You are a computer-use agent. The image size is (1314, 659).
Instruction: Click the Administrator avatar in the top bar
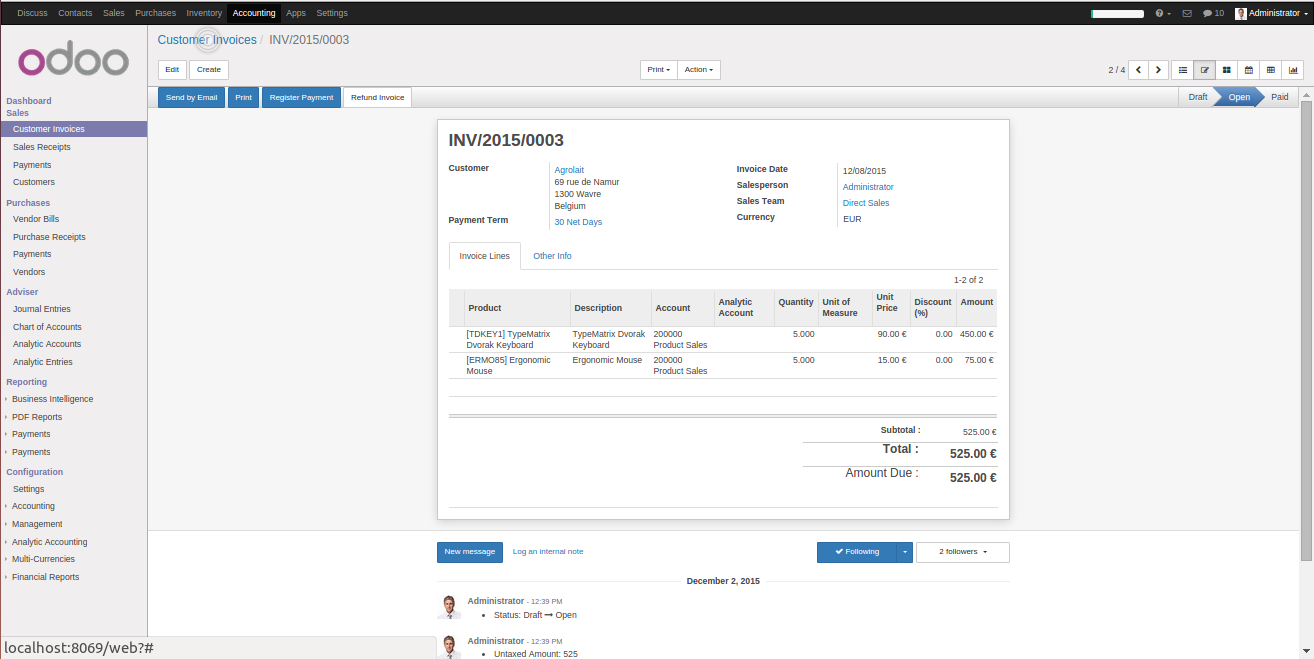pyautogui.click(x=1241, y=13)
